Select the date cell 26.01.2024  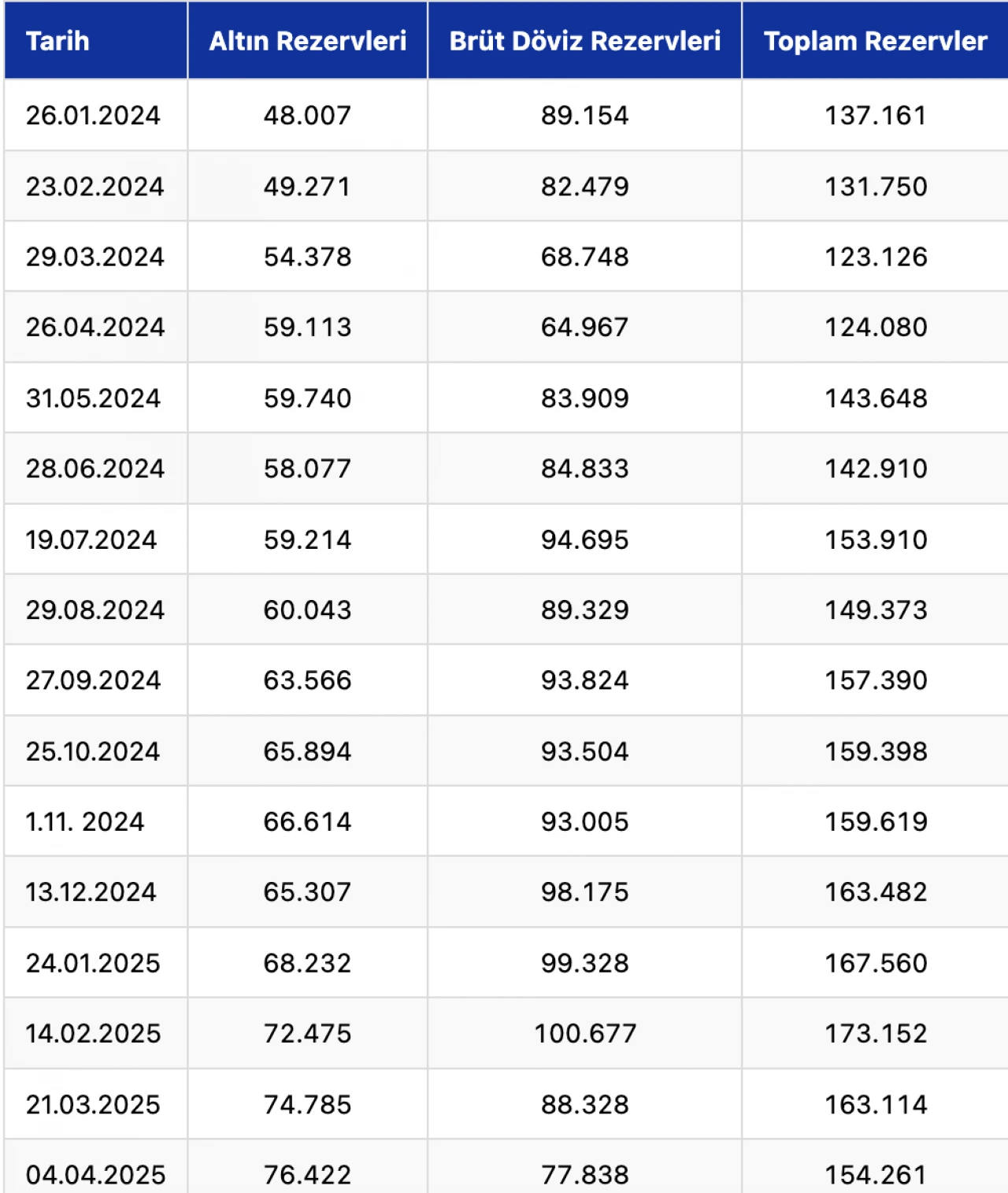[x=93, y=116]
